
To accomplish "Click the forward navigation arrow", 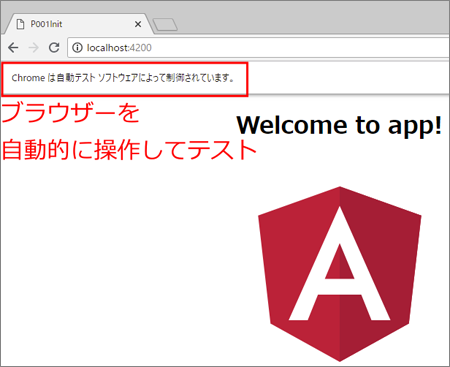I will [33, 48].
